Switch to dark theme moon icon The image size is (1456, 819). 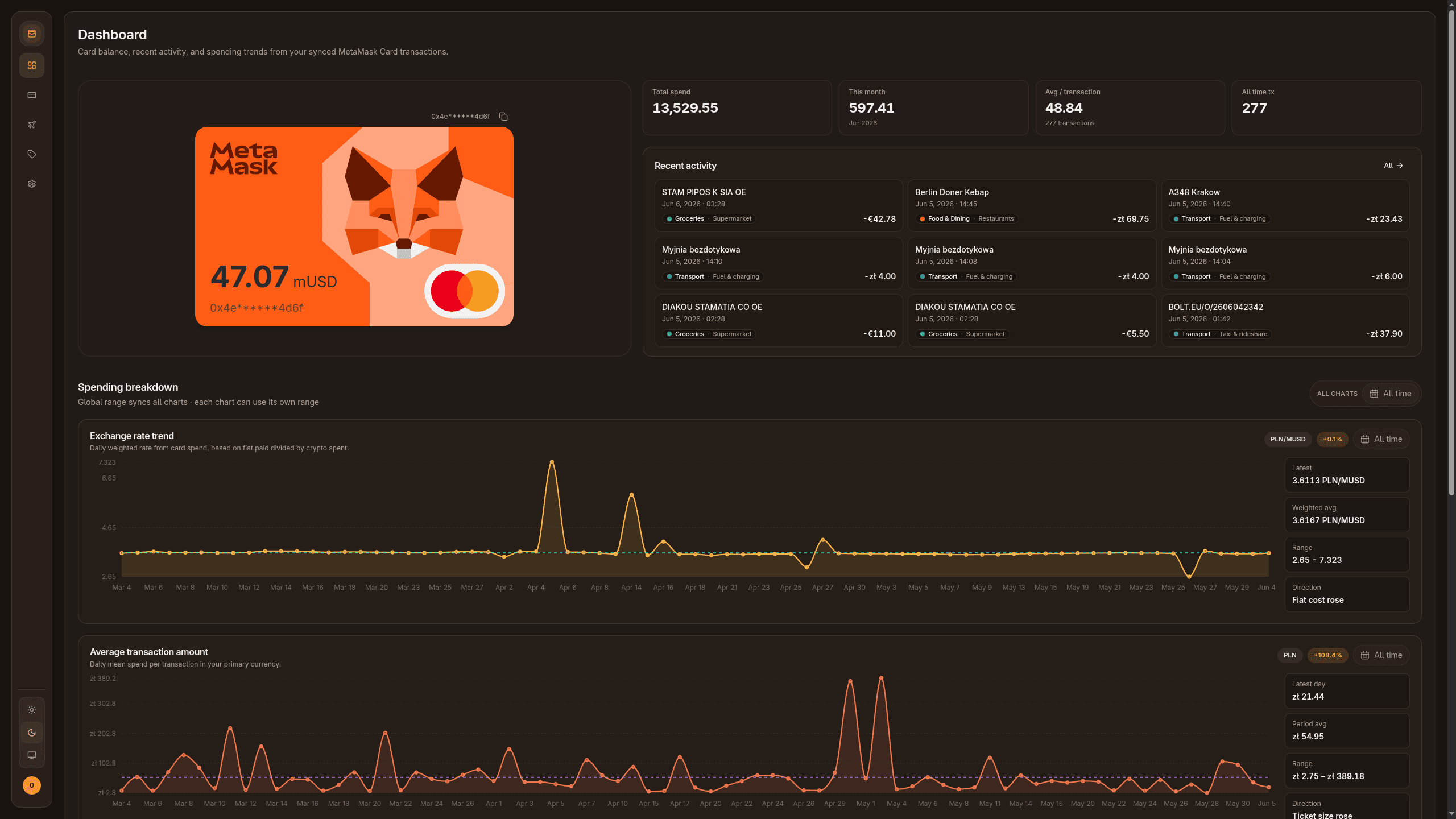32,733
